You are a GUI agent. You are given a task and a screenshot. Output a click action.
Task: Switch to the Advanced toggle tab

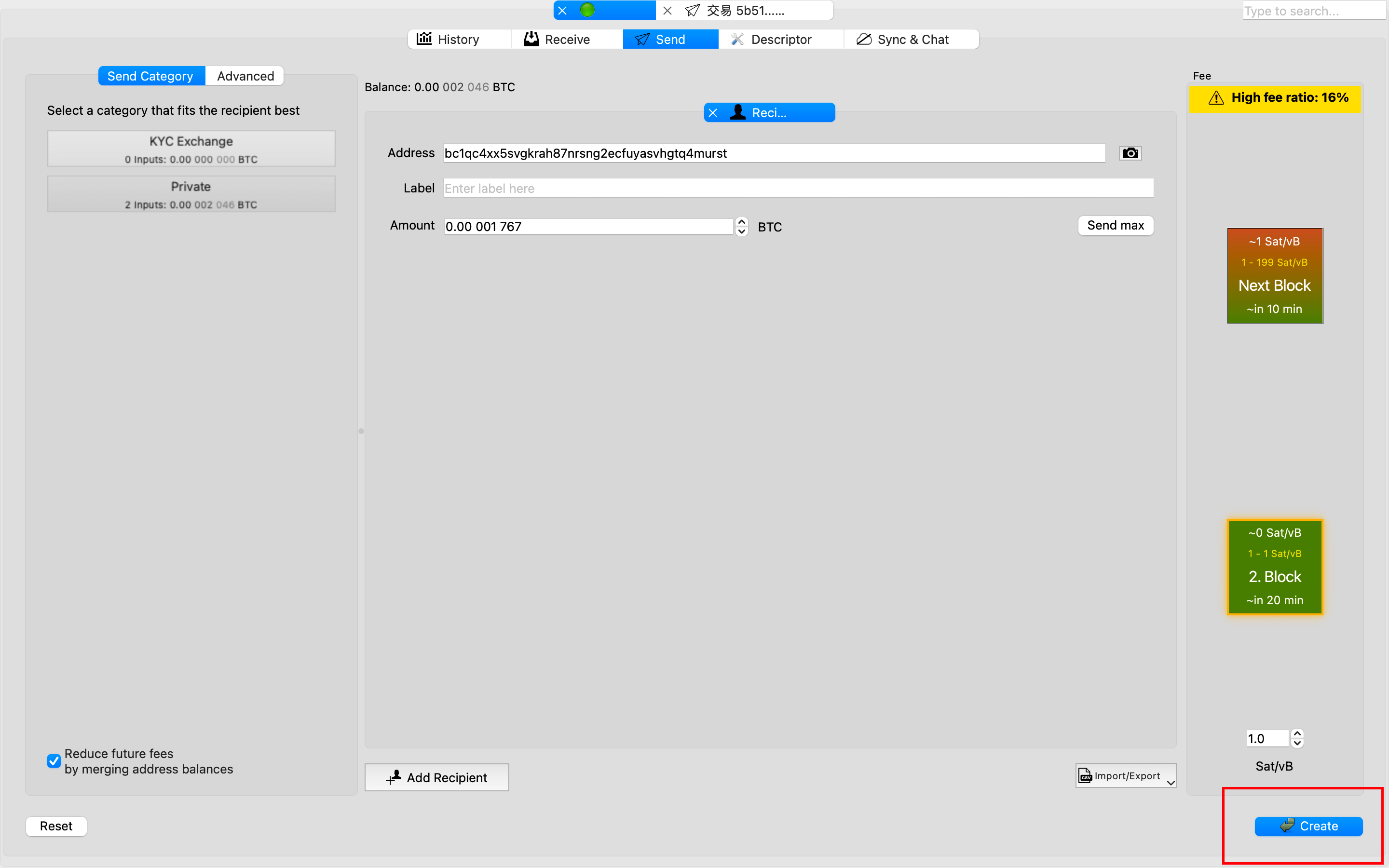[x=245, y=76]
